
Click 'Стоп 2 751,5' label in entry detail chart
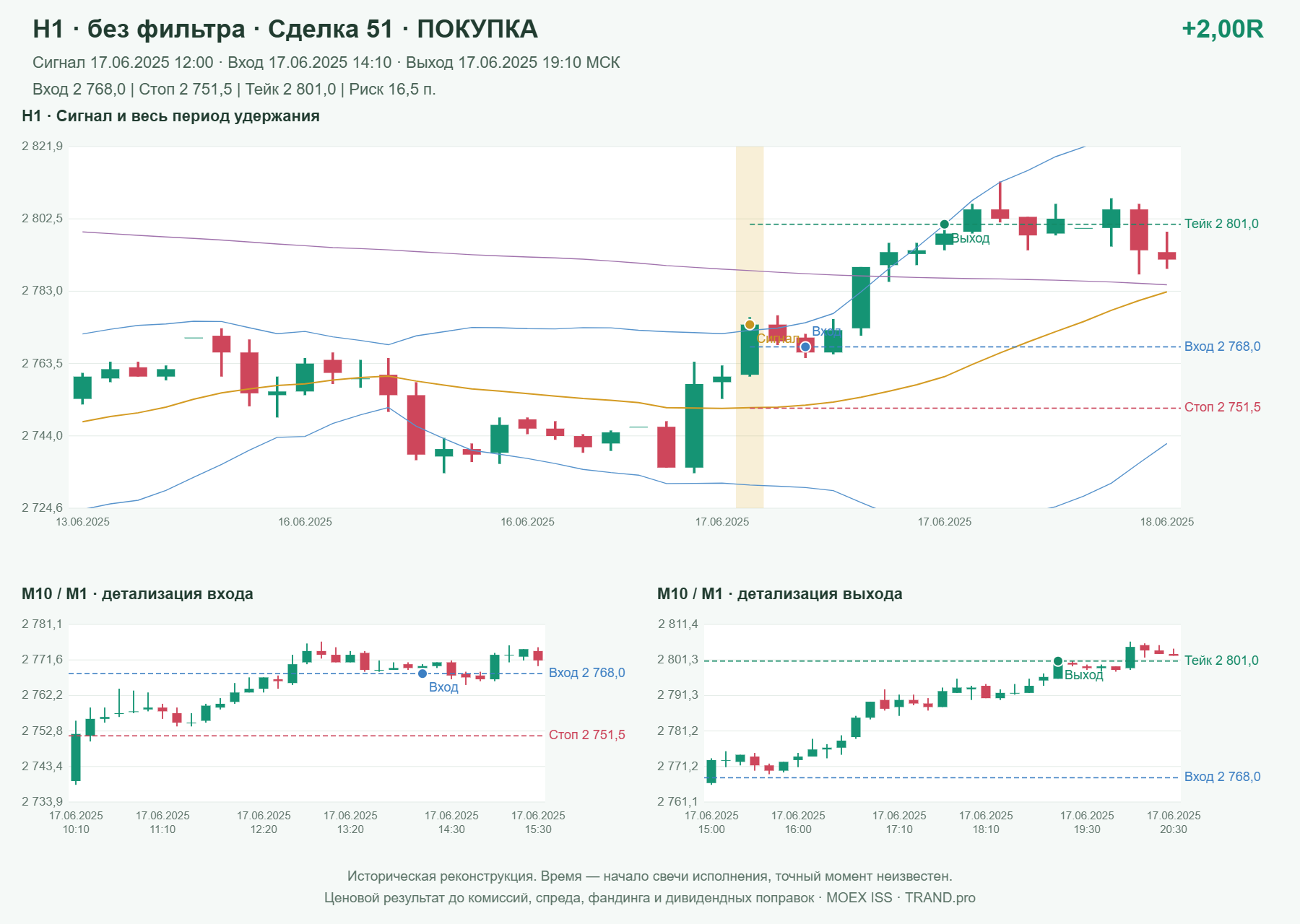[586, 735]
